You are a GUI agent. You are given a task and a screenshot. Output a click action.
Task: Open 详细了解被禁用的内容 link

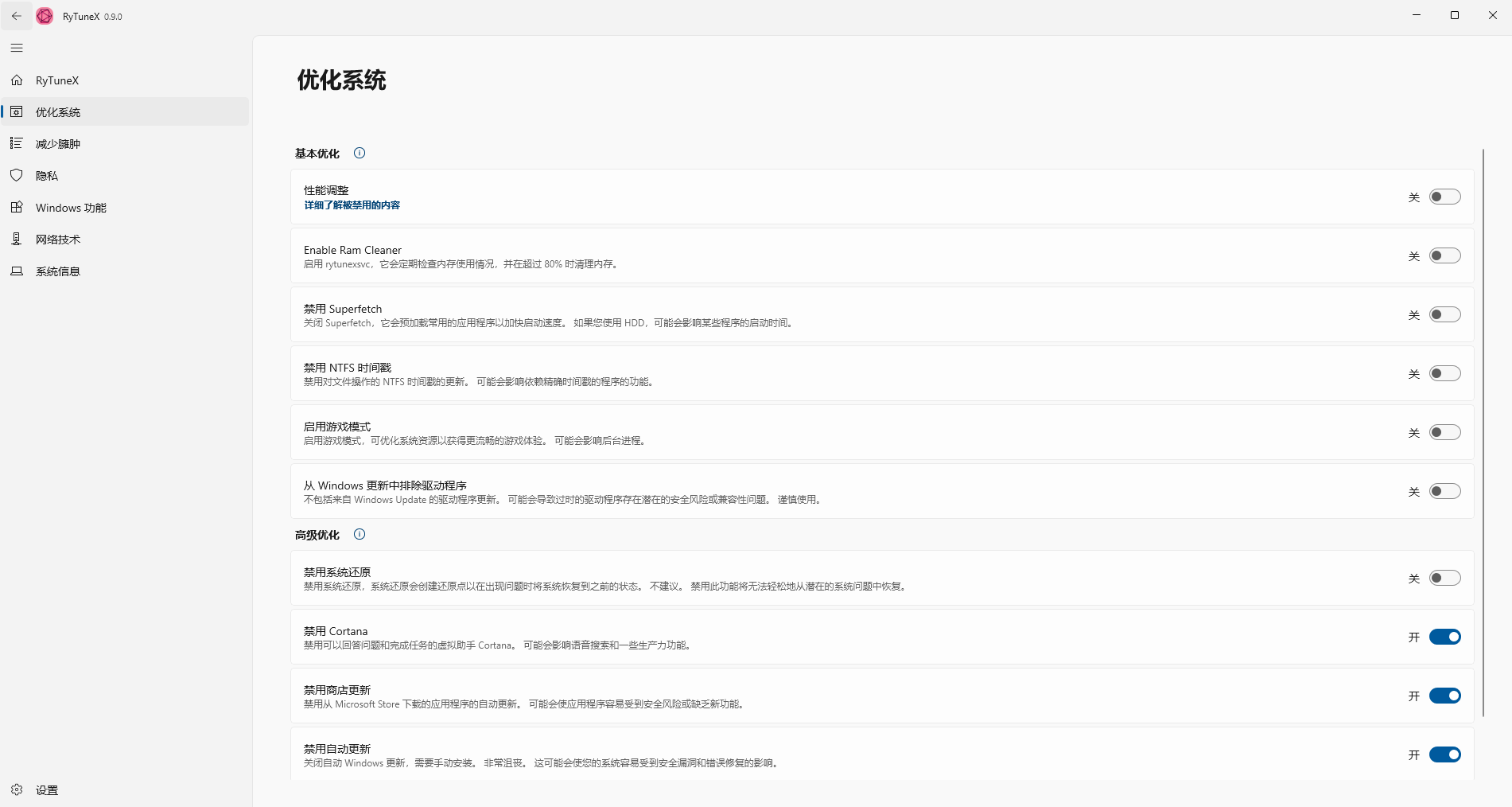tap(352, 205)
